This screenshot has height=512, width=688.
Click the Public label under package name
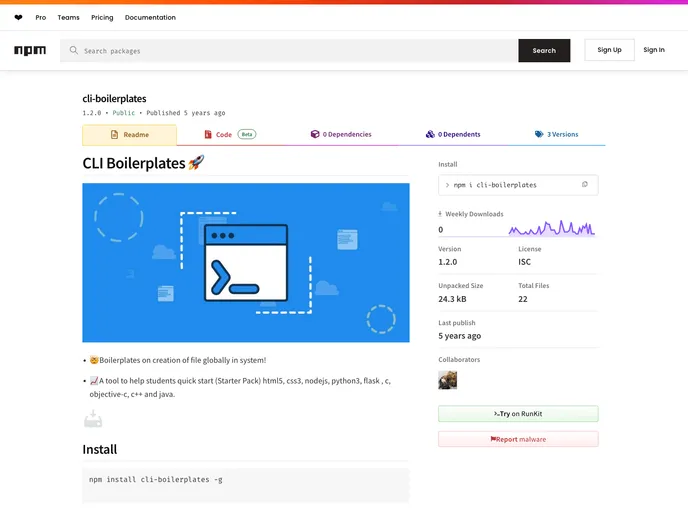[x=124, y=113]
